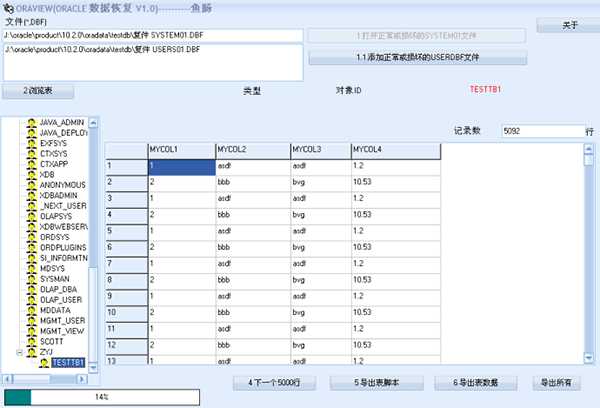600x408 pixels.
Task: Click the 6 导出表数据 button
Action: (x=476, y=383)
